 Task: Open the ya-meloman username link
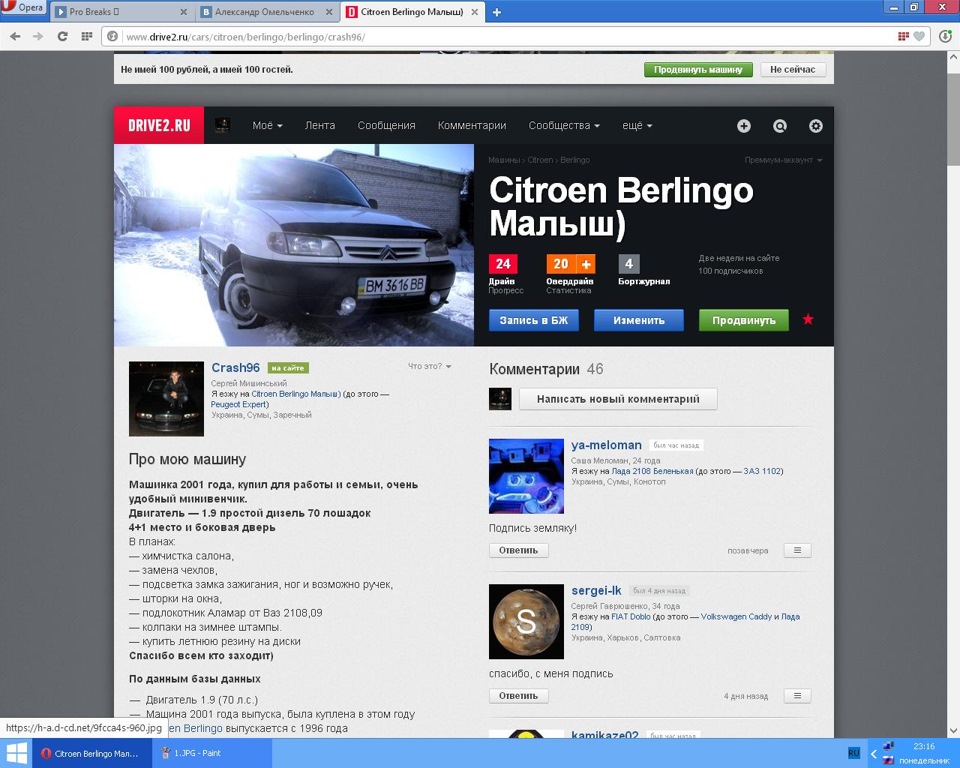coord(606,445)
